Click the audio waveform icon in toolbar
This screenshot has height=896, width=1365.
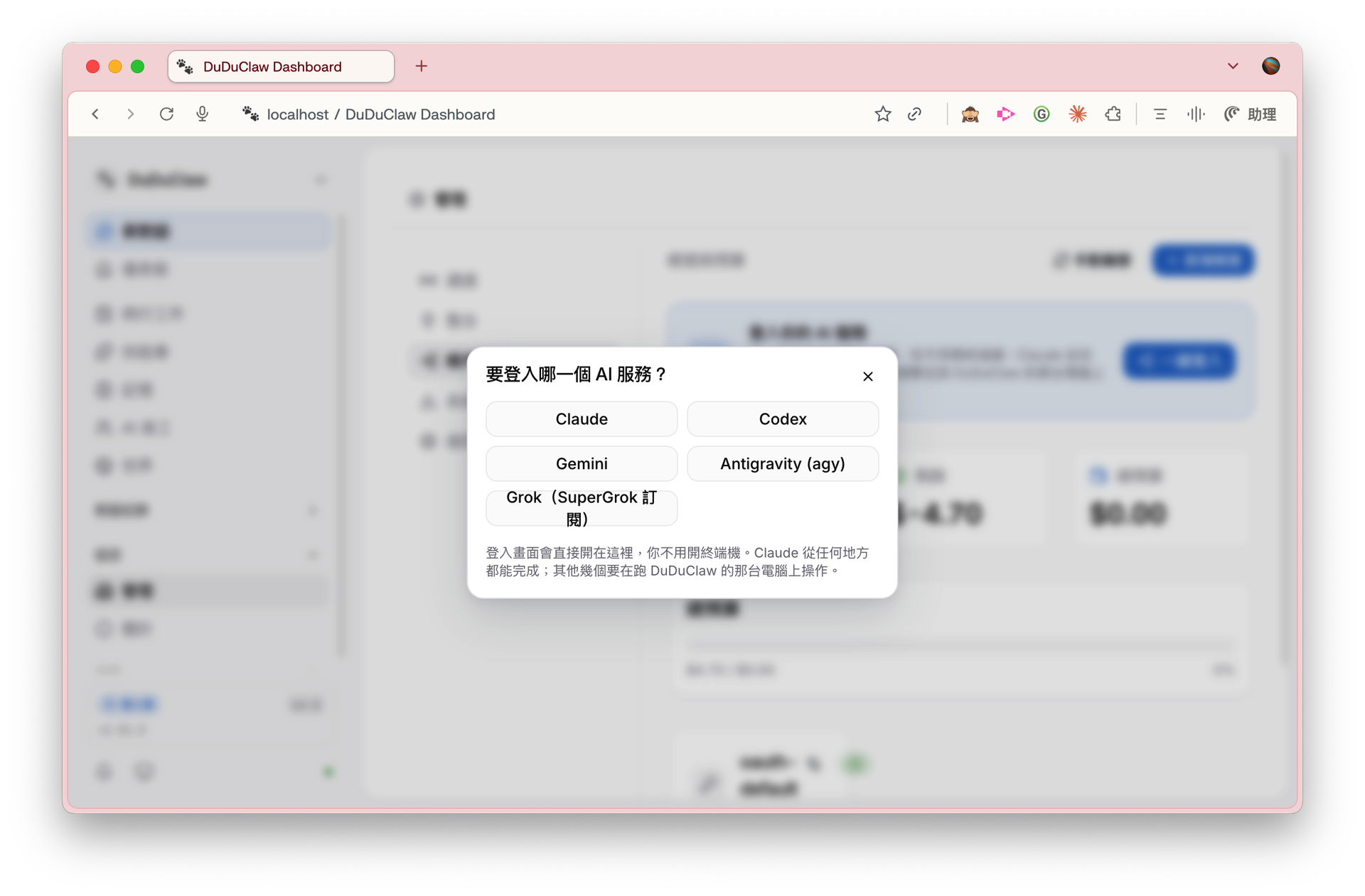coord(1196,114)
